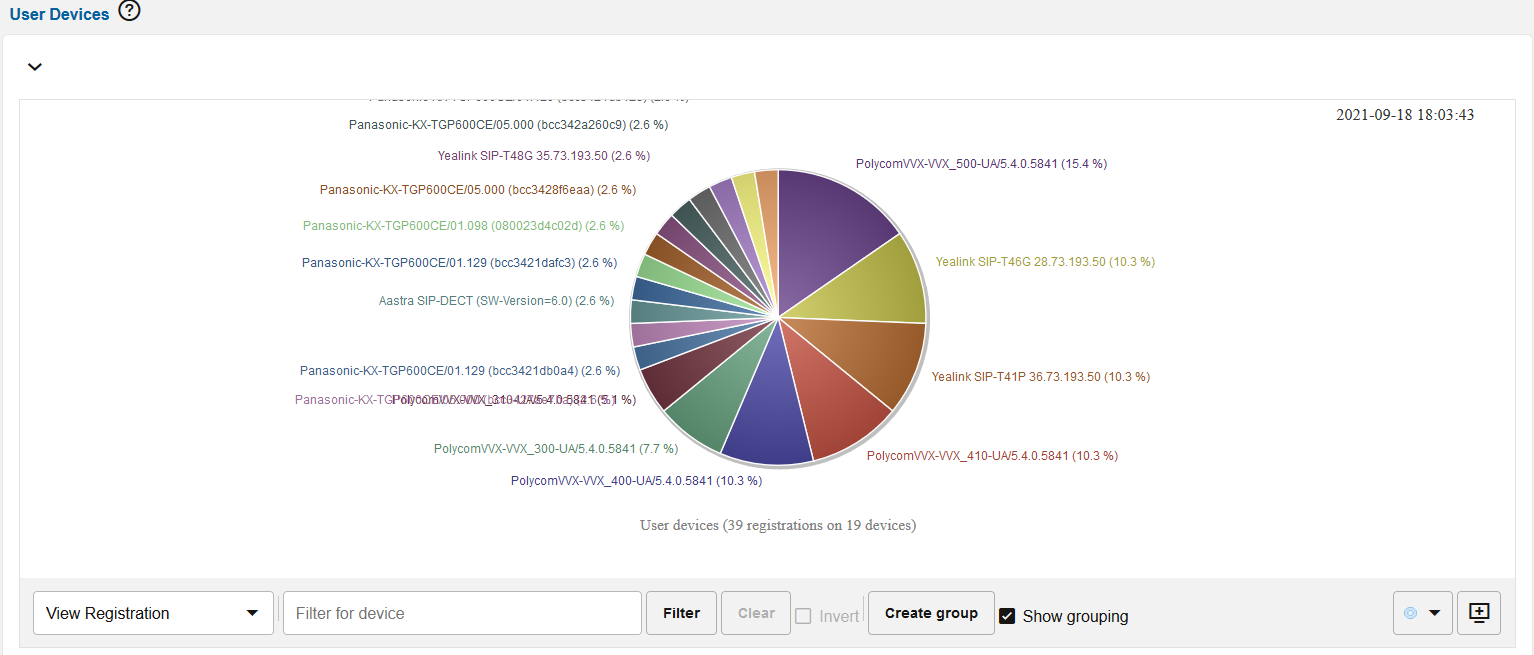Open the View Registration dropdown
Viewport: 1534px width, 655px height.
click(x=153, y=613)
